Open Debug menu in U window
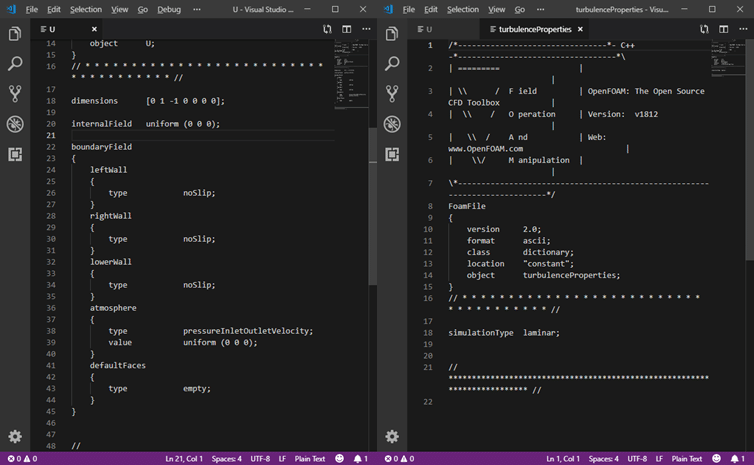Viewport: 754px width, 465px height. pyautogui.click(x=169, y=9)
